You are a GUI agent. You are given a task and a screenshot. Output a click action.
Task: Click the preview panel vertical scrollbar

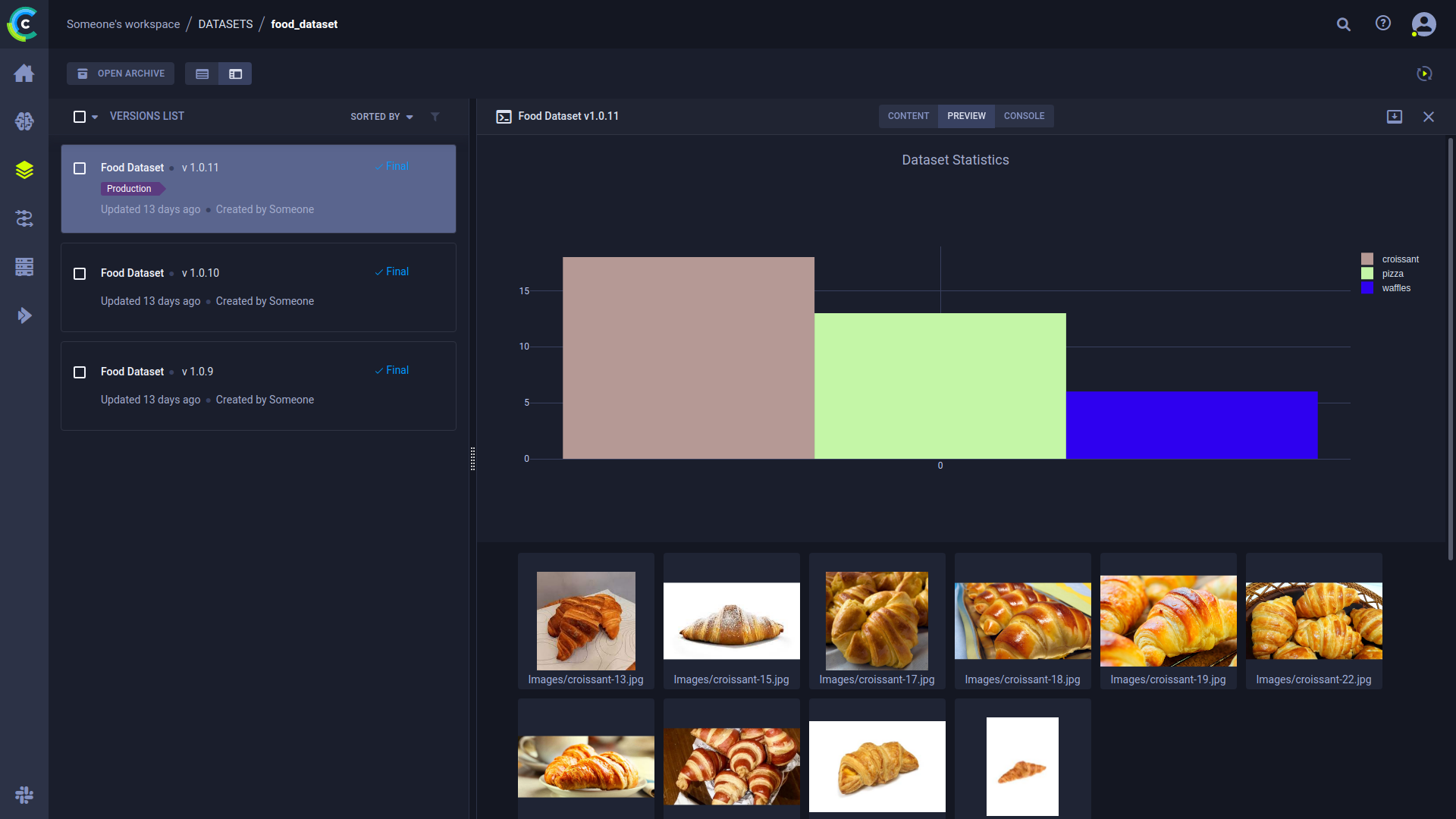(x=1450, y=349)
